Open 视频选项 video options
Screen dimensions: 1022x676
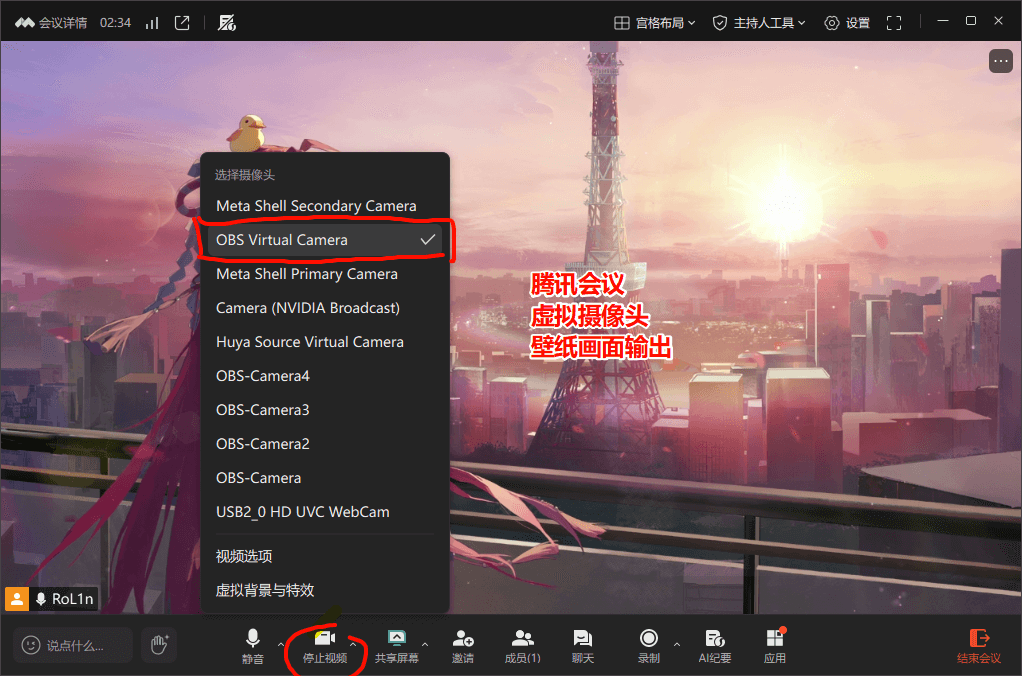pos(325,556)
